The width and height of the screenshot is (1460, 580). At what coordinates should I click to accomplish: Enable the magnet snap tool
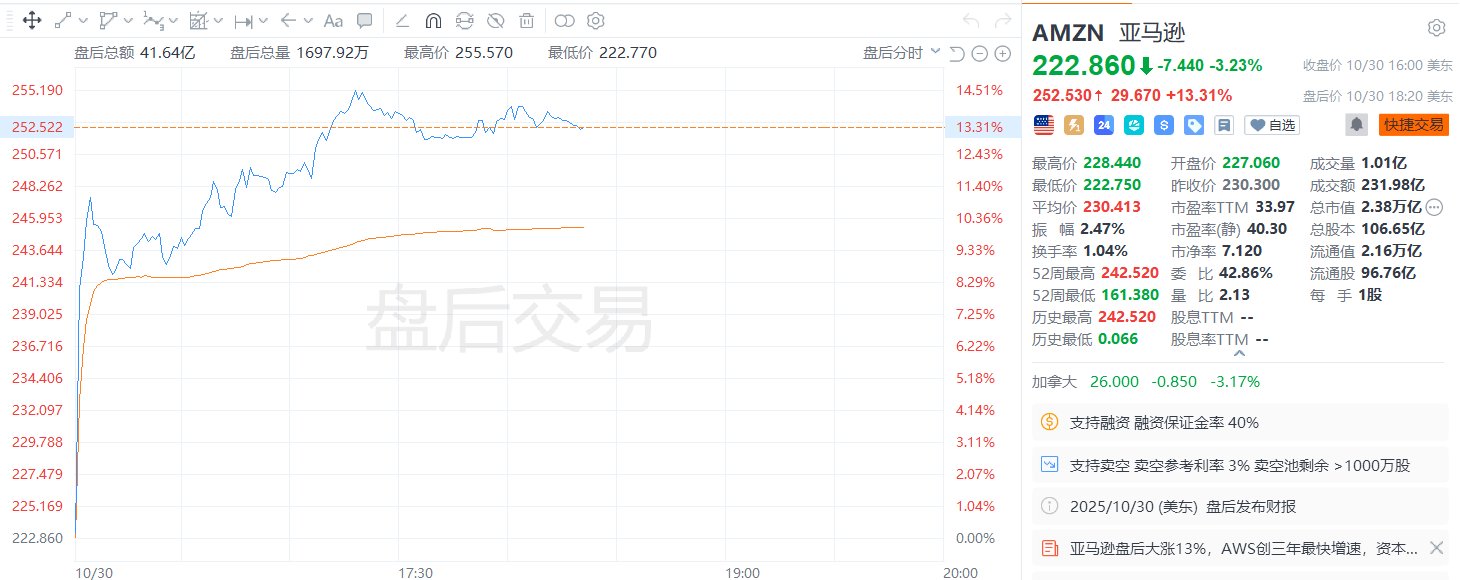coord(433,20)
